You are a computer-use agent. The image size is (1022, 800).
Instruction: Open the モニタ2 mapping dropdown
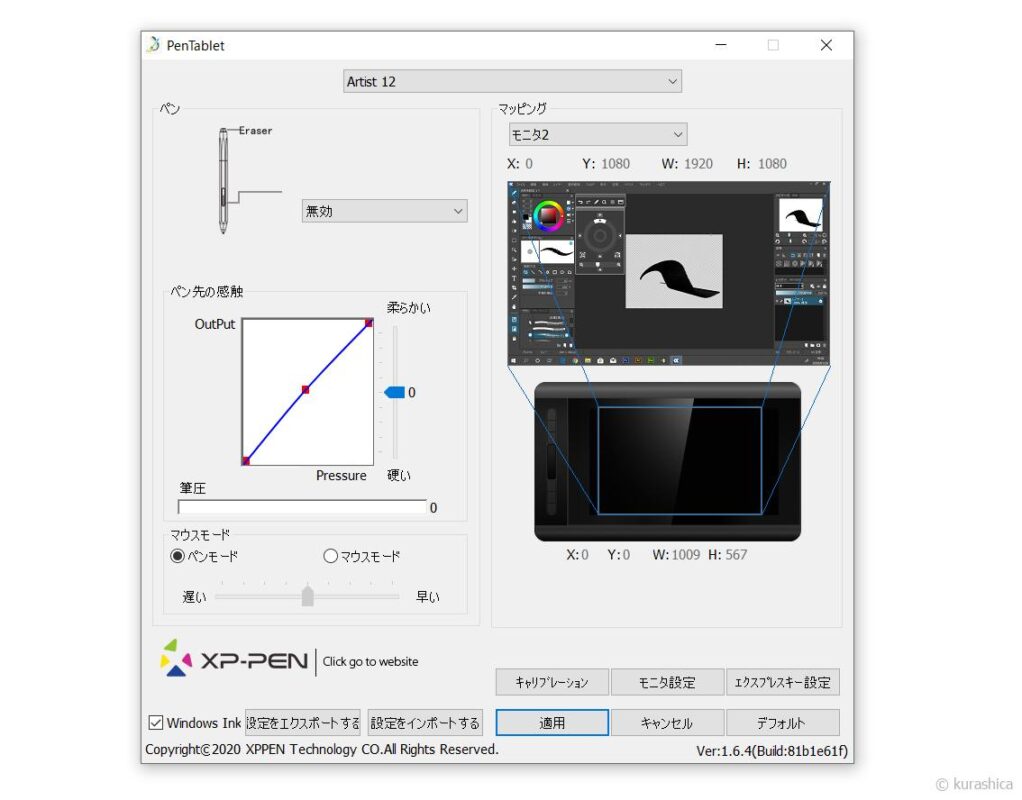[x=597, y=134]
